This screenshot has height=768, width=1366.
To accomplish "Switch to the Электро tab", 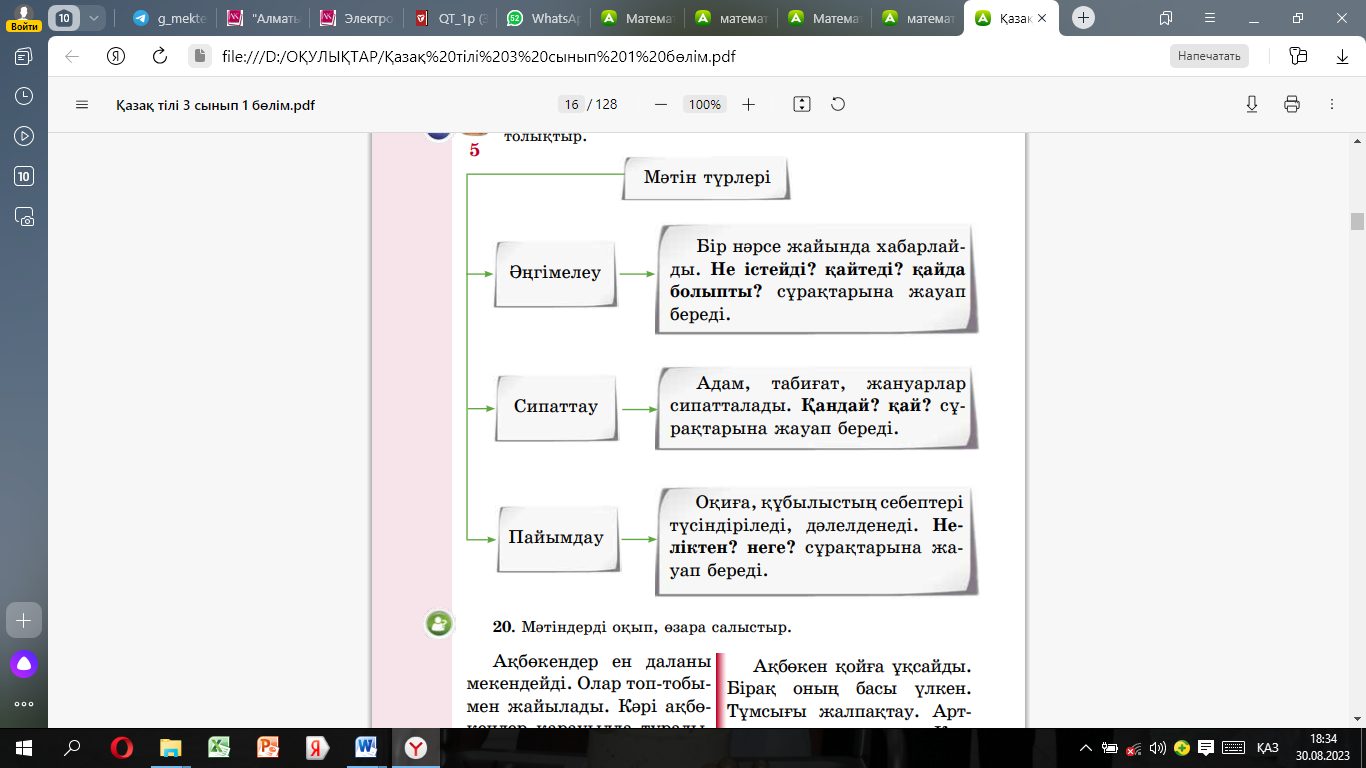I will point(356,17).
